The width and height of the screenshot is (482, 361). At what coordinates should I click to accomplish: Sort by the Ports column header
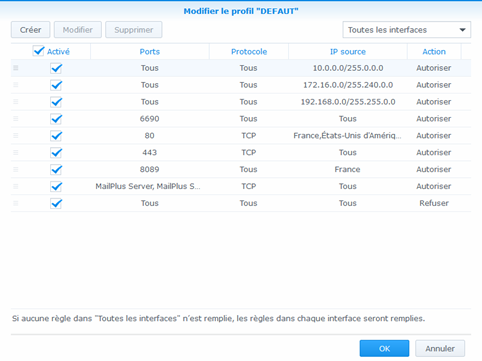pyautogui.click(x=150, y=52)
